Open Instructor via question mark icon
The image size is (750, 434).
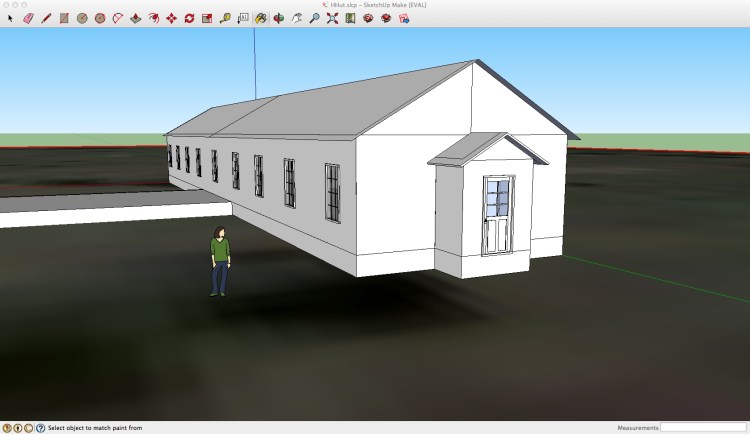tap(40, 428)
